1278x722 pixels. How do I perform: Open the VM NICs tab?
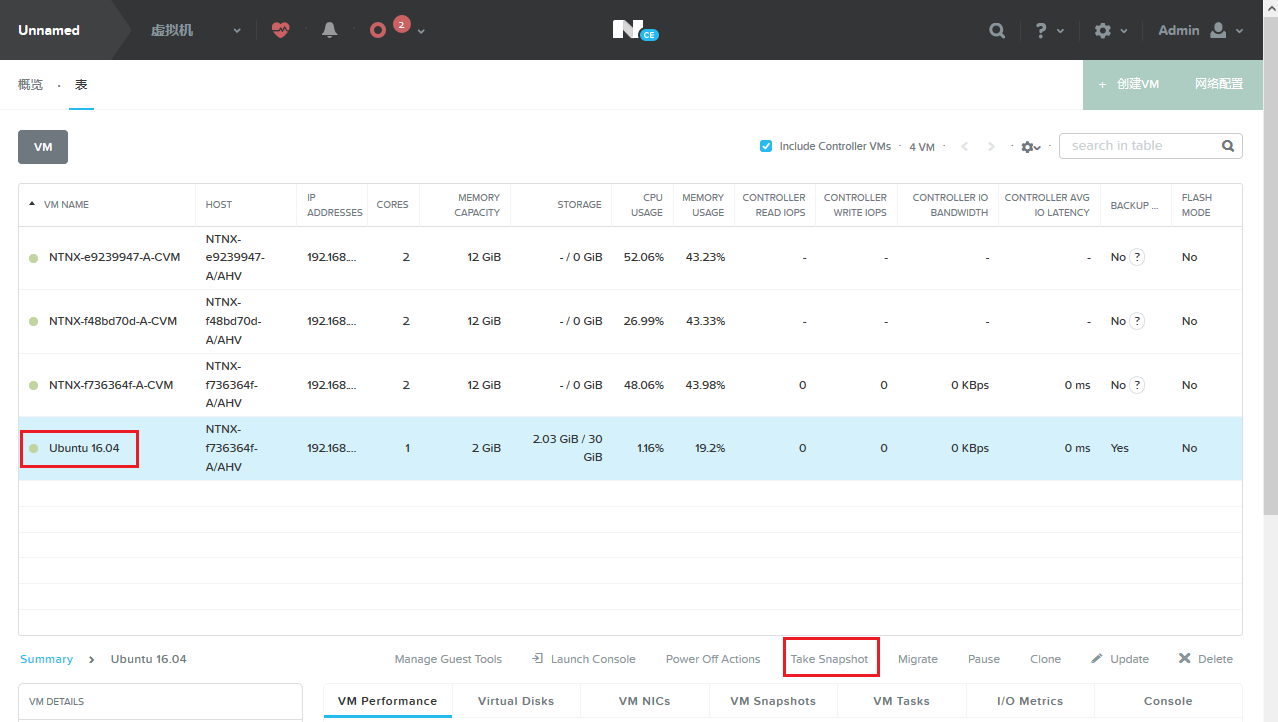click(645, 701)
